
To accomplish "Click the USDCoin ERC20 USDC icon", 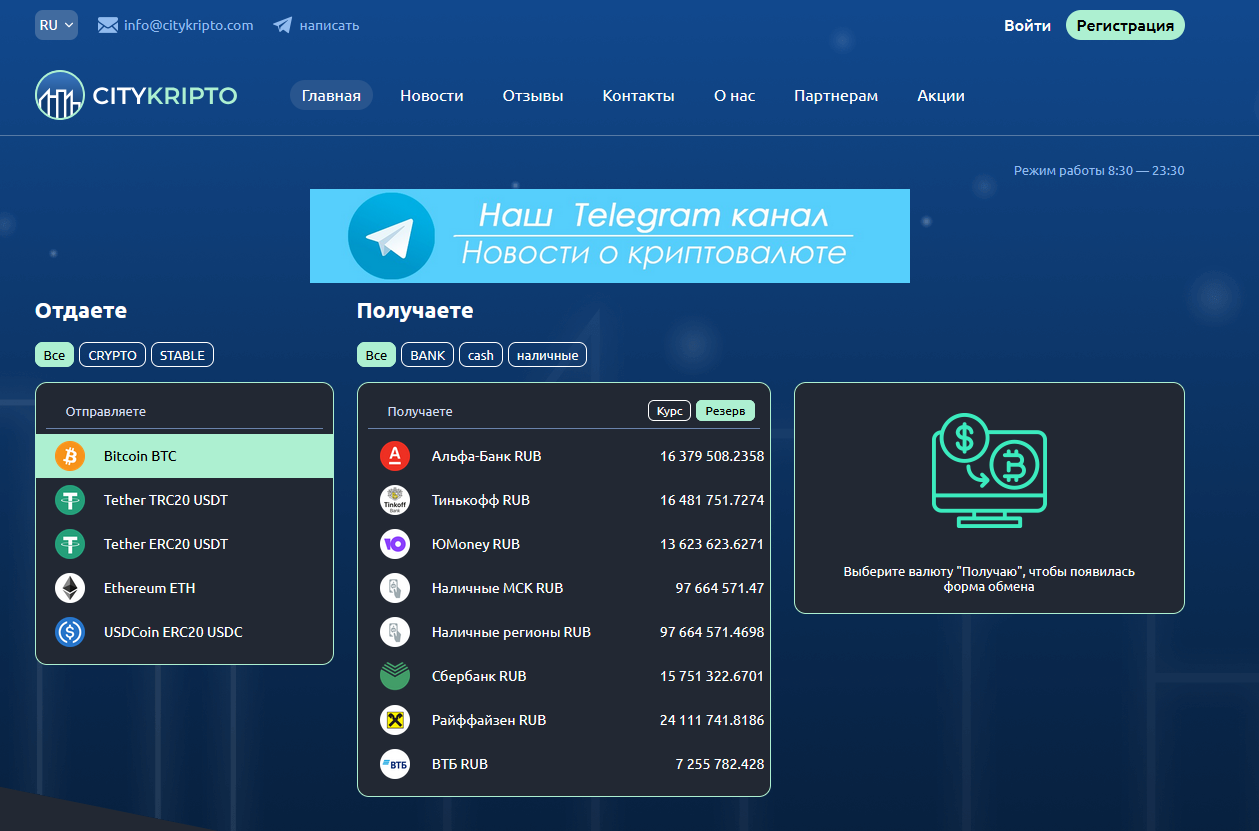I will point(69,632).
